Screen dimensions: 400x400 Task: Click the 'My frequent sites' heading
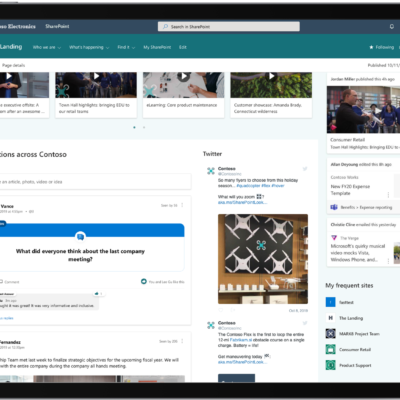click(x=349, y=285)
